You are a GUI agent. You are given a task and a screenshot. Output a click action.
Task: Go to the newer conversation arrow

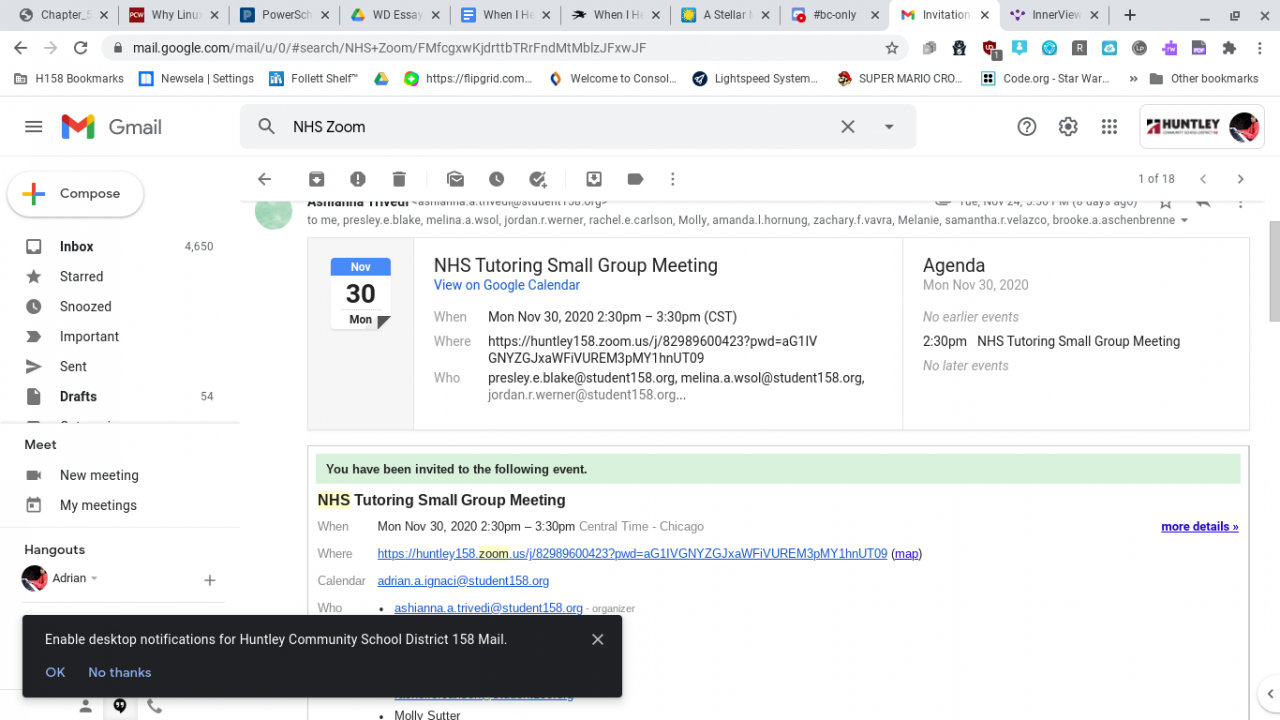pos(1203,179)
